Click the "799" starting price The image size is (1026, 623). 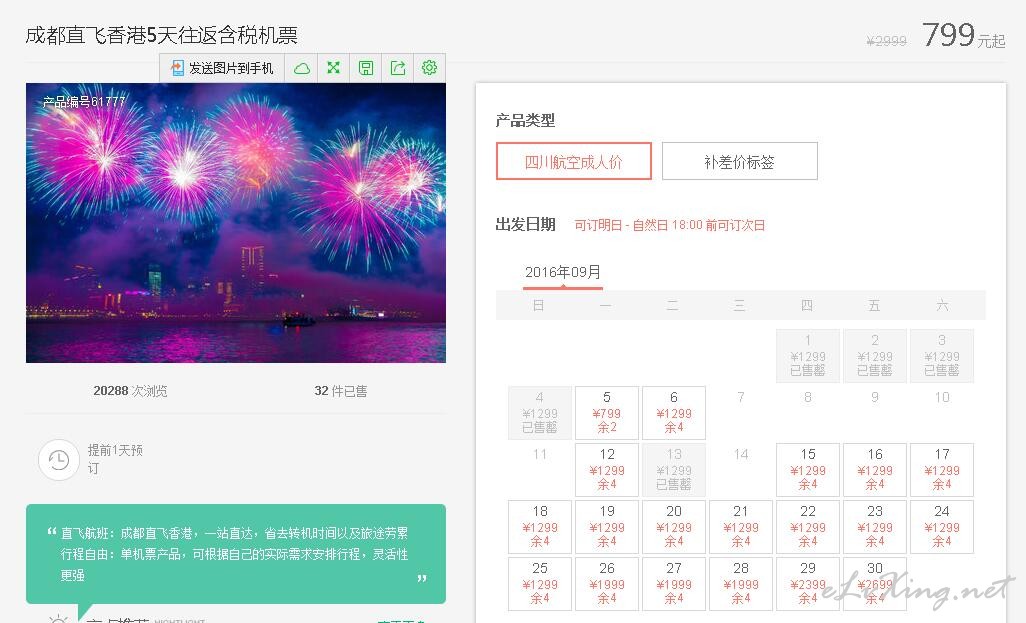948,35
